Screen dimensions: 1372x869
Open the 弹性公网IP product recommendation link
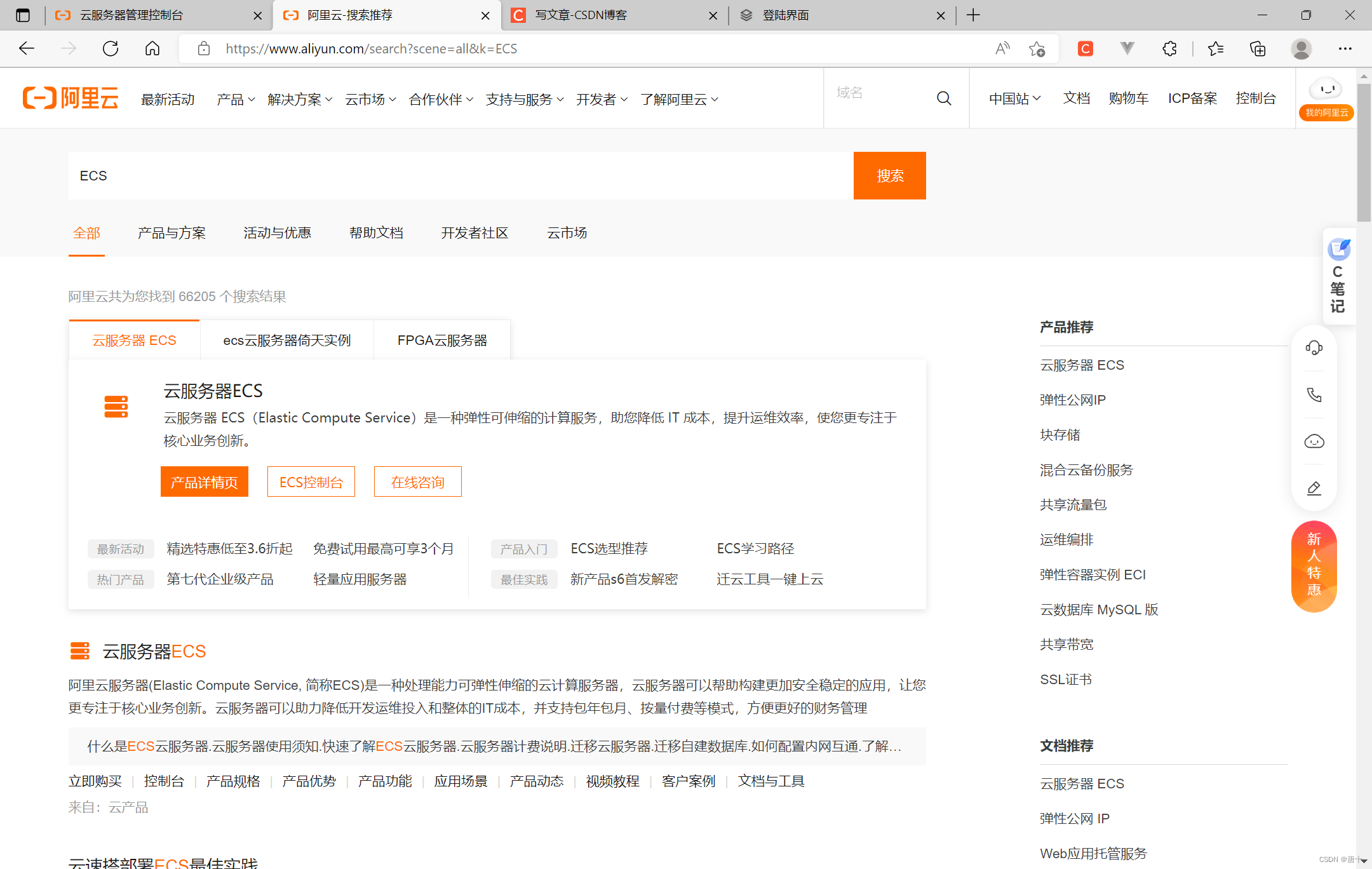1072,400
